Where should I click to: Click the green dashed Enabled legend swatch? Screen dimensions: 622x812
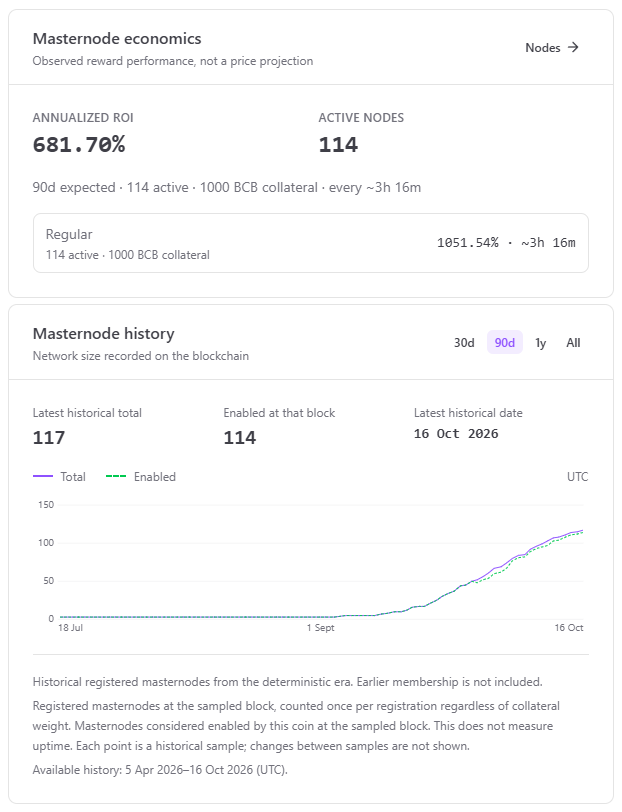click(x=116, y=476)
